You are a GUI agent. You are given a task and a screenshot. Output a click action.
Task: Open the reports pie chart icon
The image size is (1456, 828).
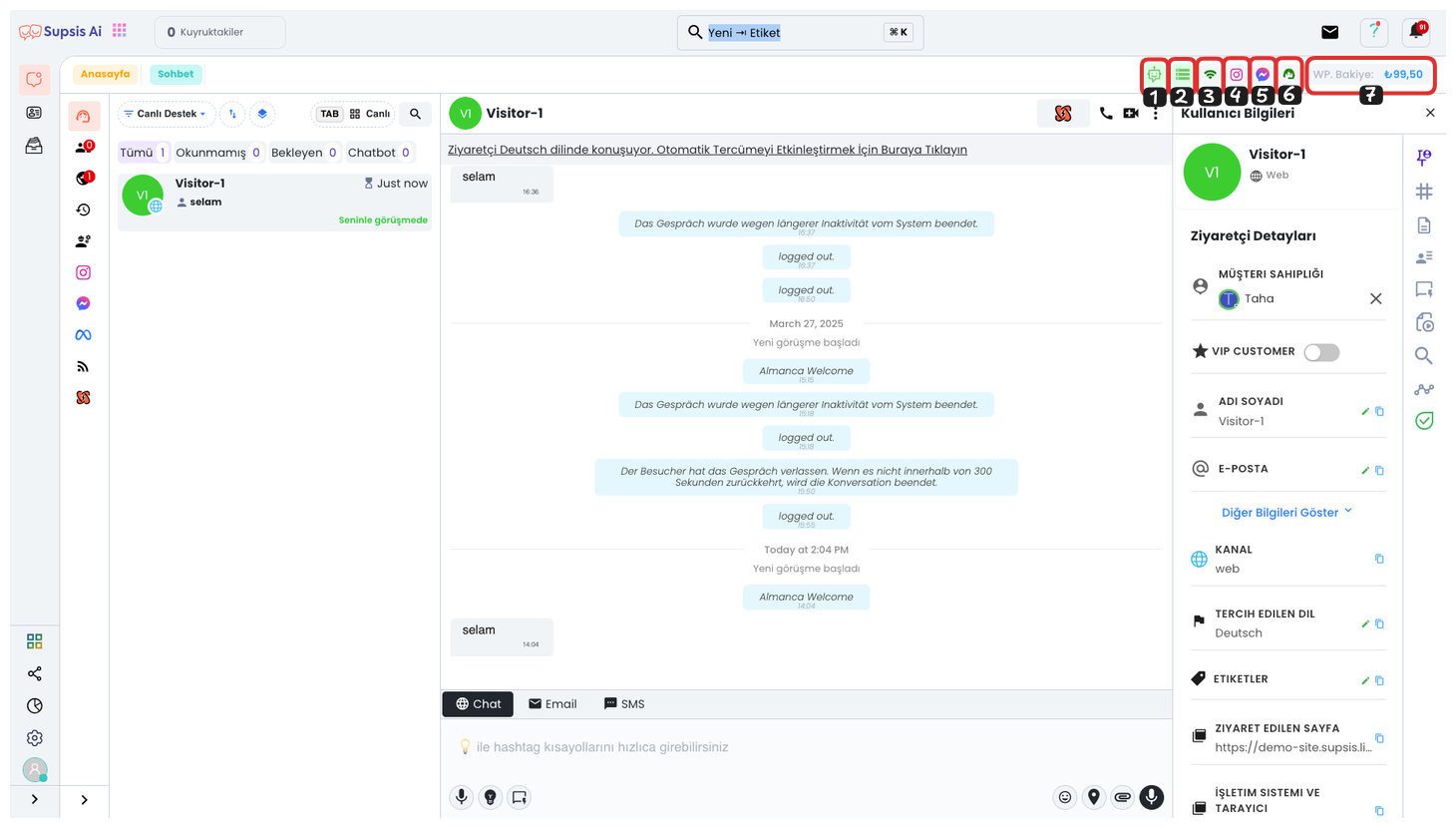tap(35, 706)
